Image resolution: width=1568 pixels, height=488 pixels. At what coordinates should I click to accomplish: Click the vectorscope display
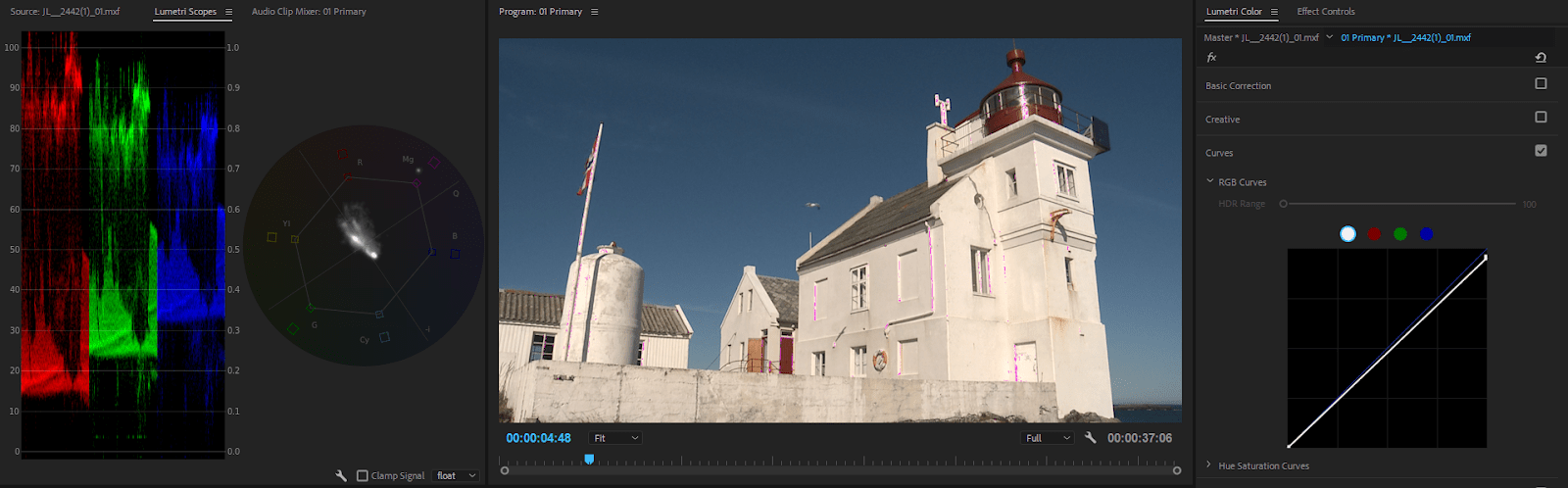[x=363, y=245]
